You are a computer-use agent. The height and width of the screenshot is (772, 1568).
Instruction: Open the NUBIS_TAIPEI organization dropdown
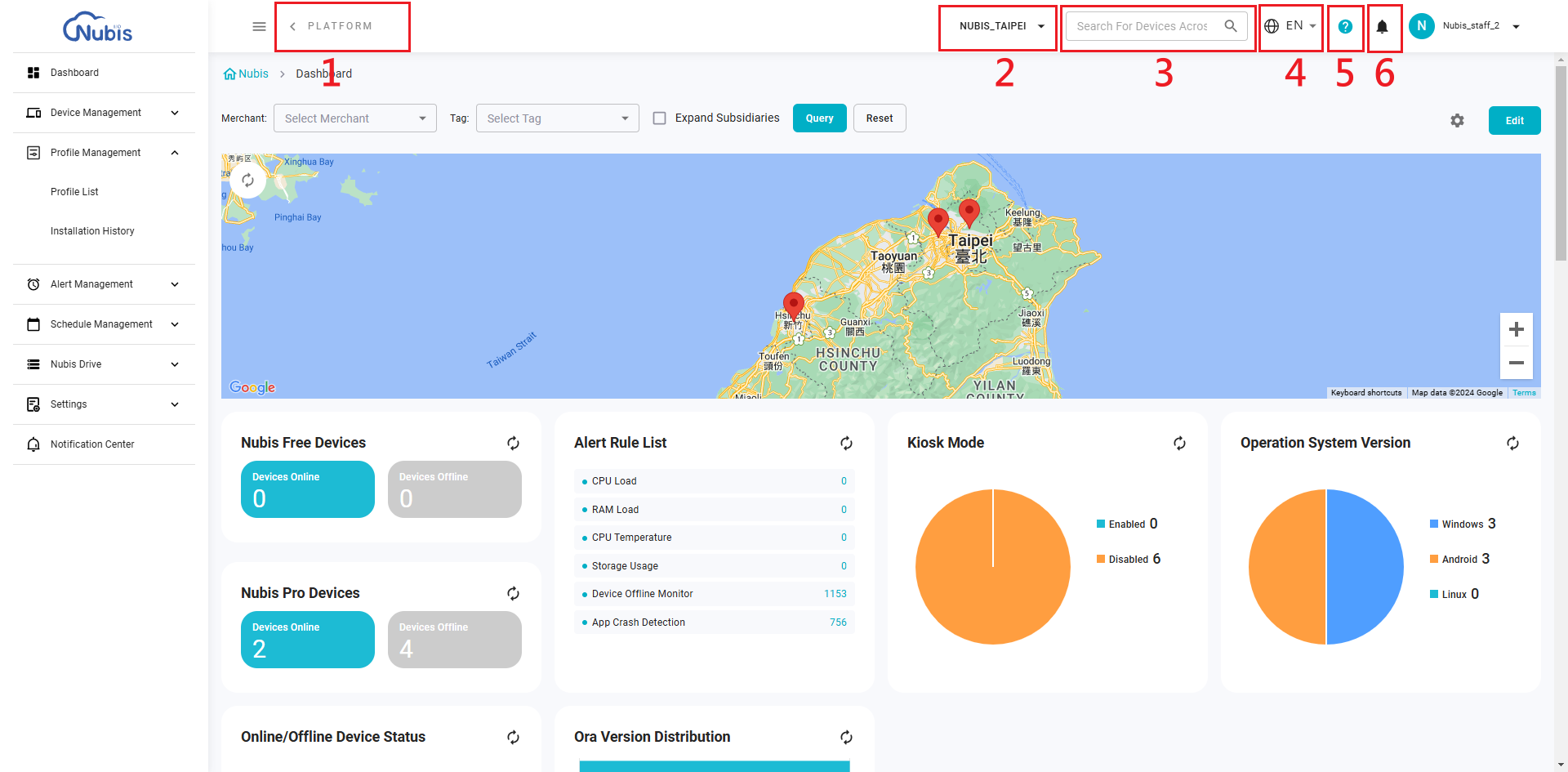point(1001,26)
